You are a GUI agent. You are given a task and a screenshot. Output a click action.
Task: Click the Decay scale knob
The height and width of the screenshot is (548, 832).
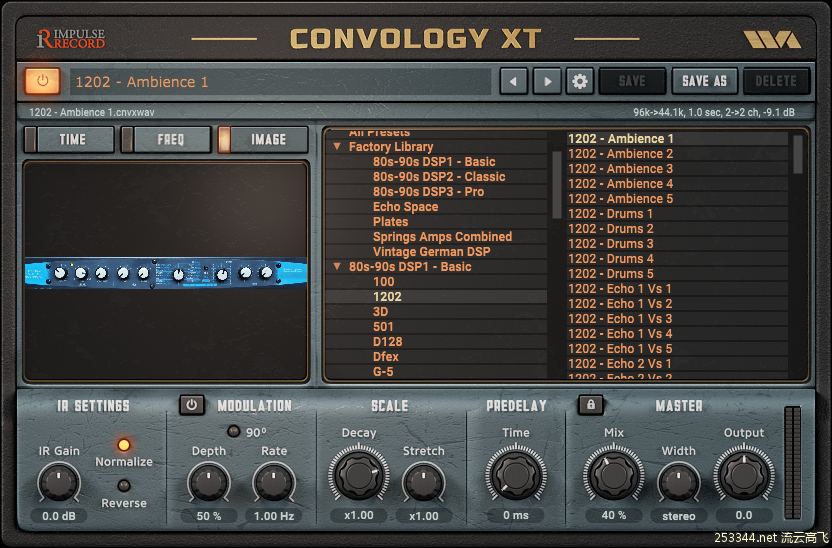[x=359, y=474]
